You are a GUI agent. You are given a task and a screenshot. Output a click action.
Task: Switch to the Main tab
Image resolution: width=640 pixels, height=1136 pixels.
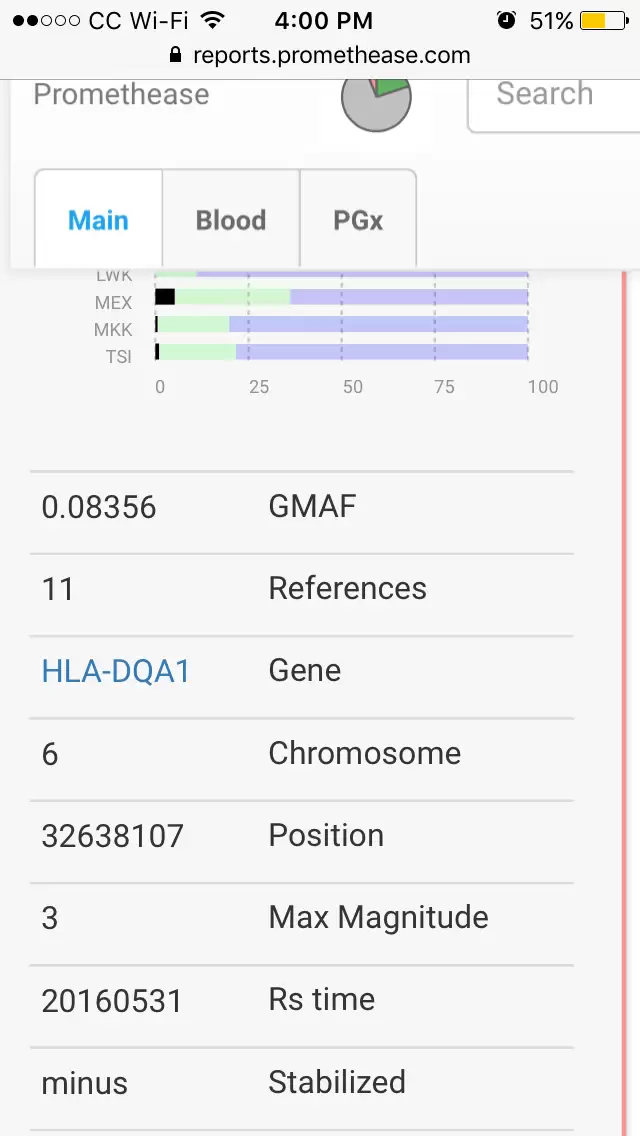pos(98,220)
